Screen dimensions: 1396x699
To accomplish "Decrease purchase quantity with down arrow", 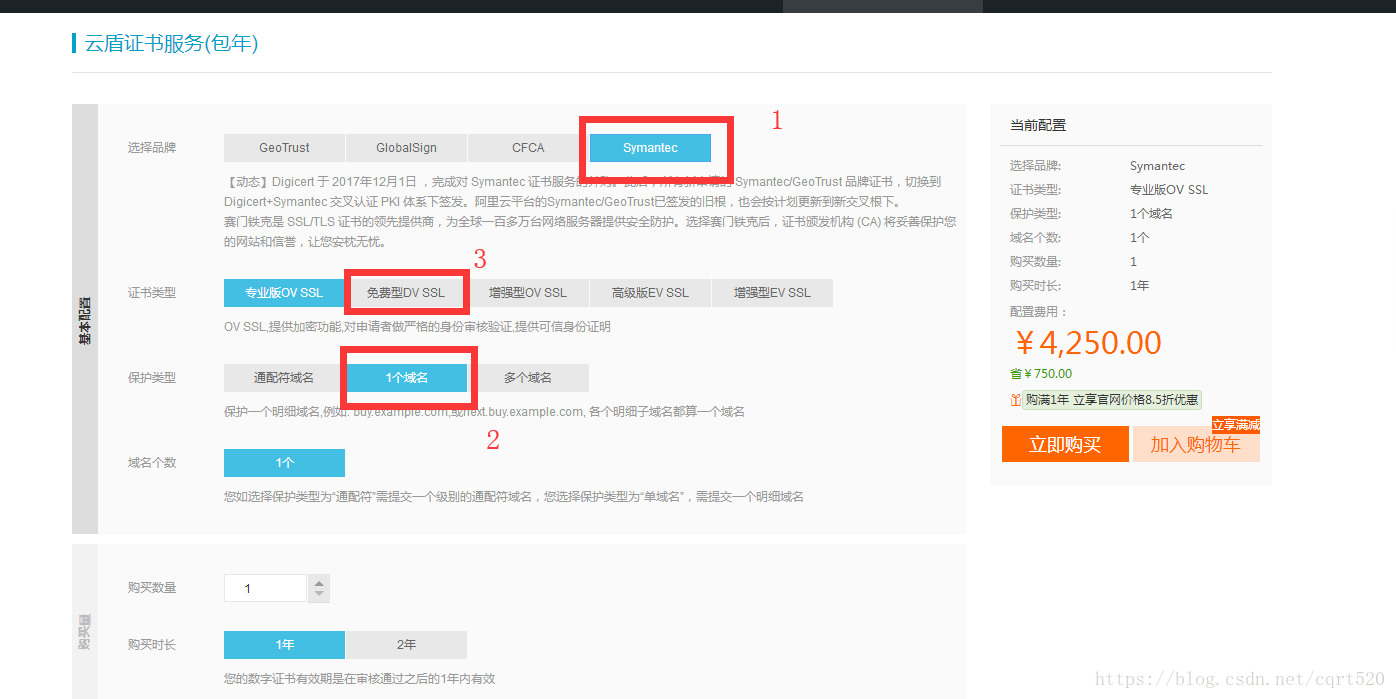I will point(319,594).
